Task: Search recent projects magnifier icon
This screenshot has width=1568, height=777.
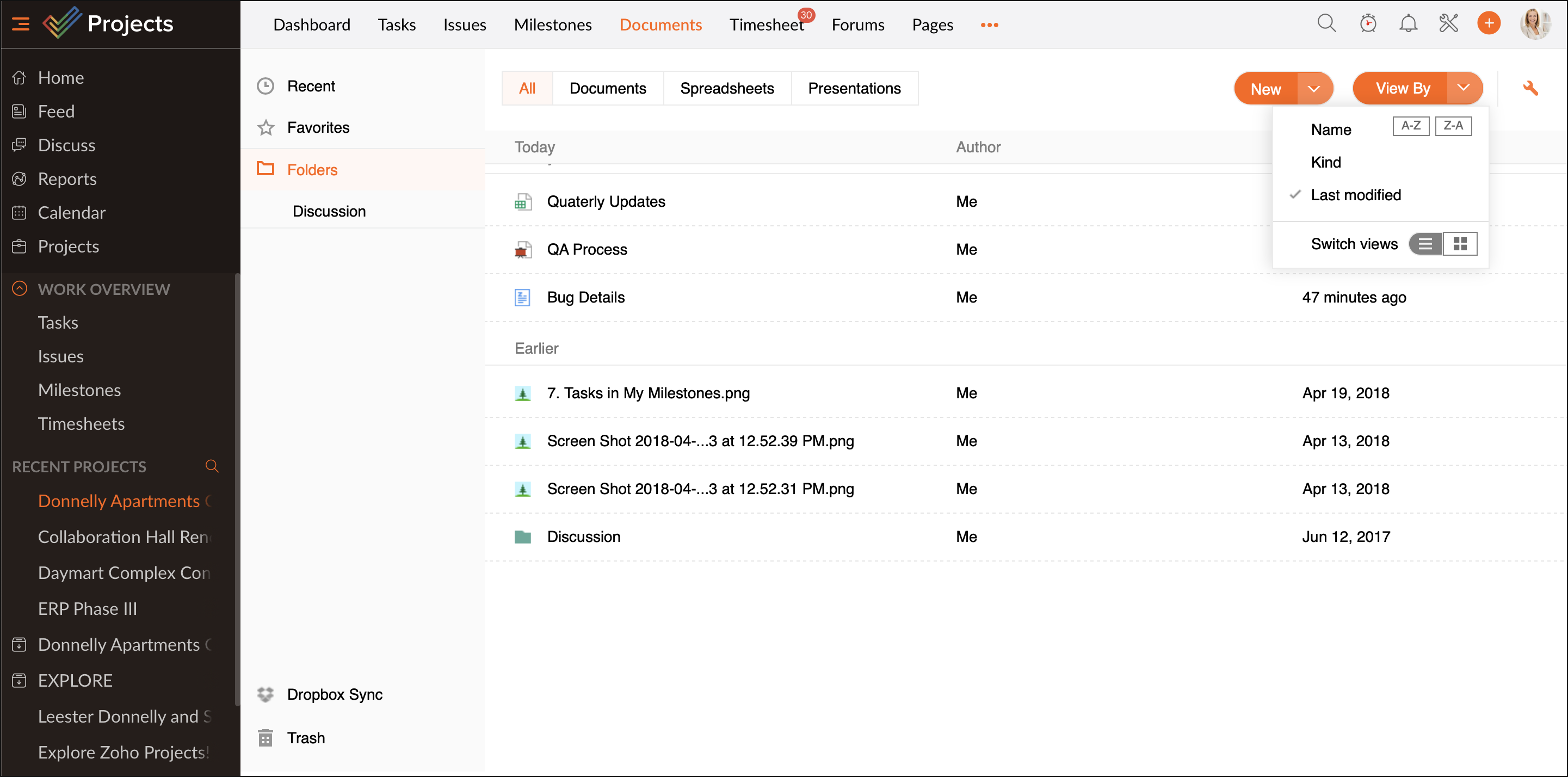Action: 212,466
